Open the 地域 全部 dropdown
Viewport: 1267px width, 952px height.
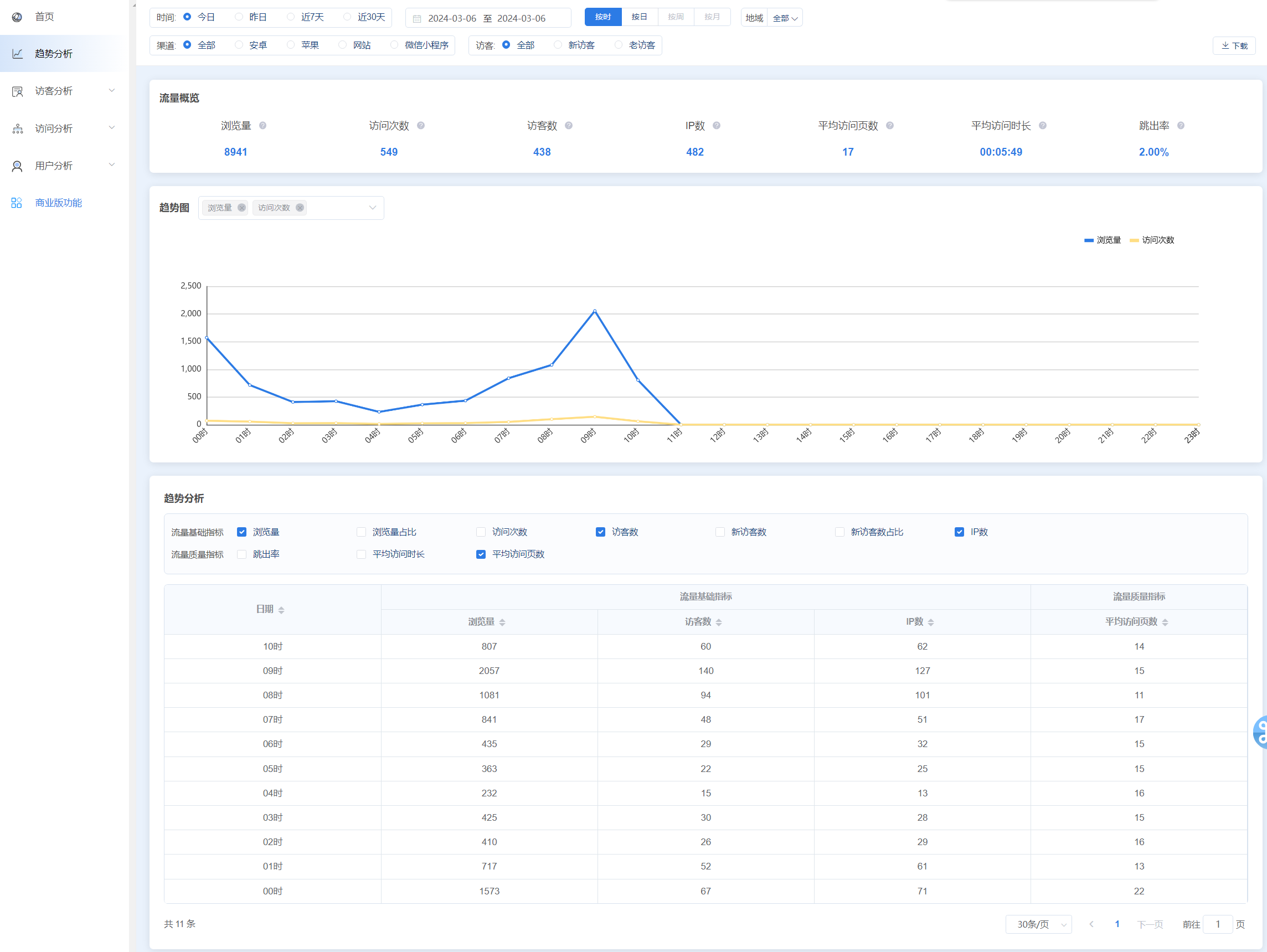(x=784, y=18)
